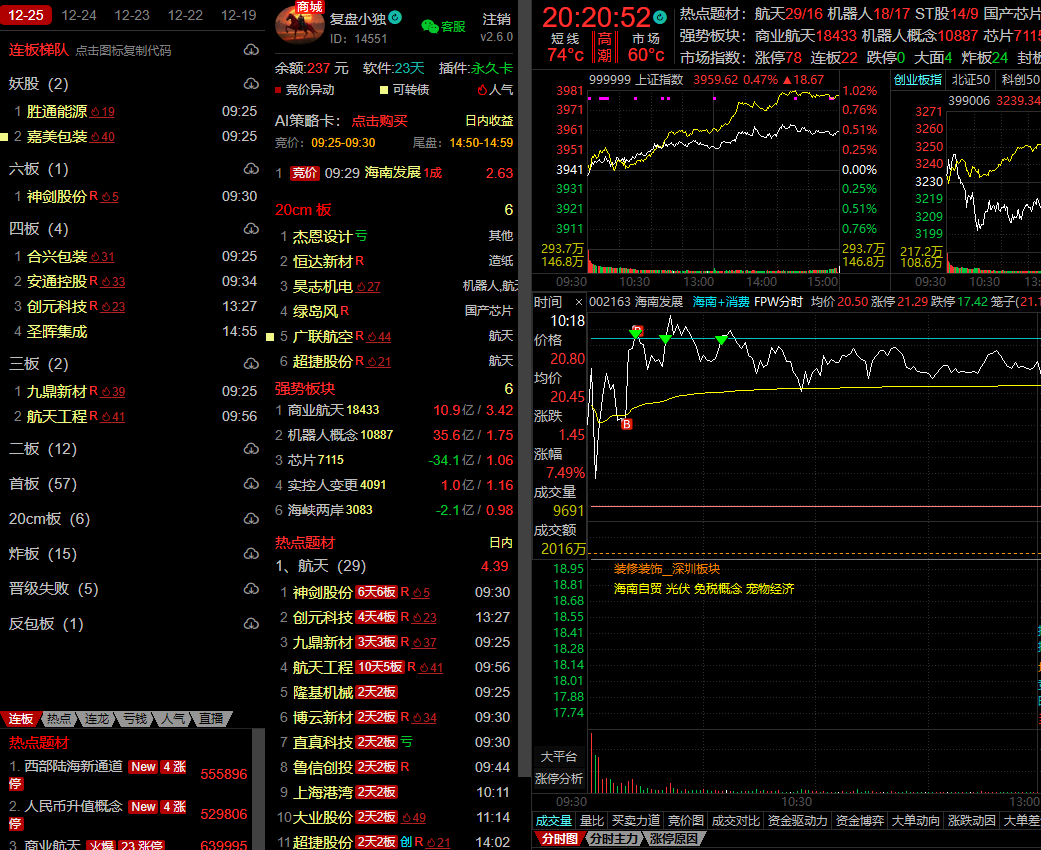The width and height of the screenshot is (1041, 850).
Task: Toggle the 竞价异动 red legend marker
Action: click(x=279, y=90)
